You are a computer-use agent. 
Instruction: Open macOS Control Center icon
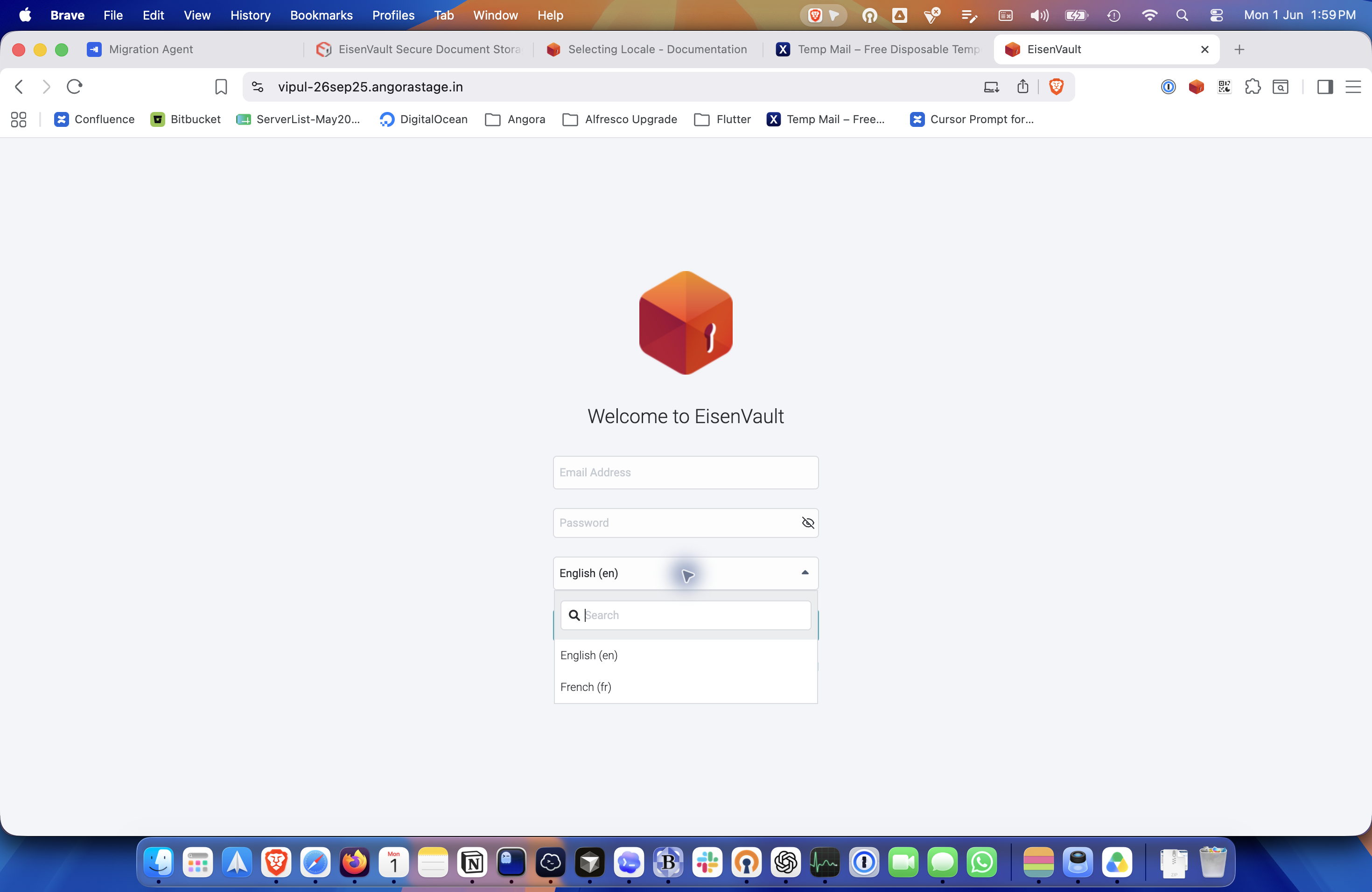point(1216,15)
